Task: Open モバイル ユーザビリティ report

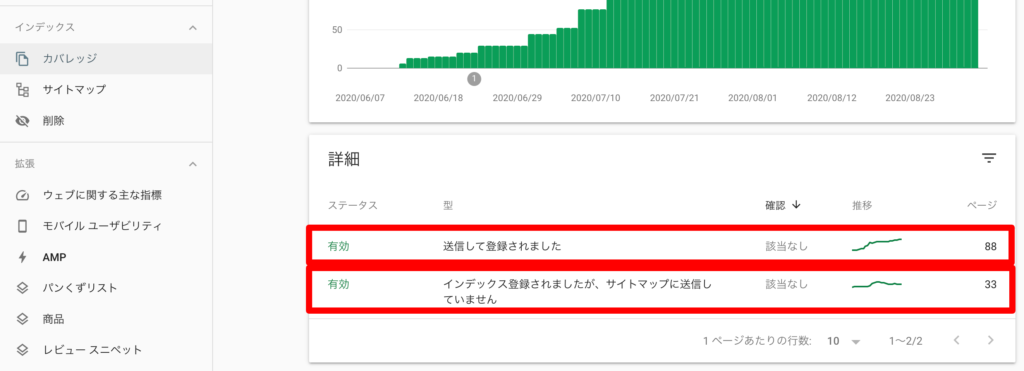Action: [x=106, y=226]
